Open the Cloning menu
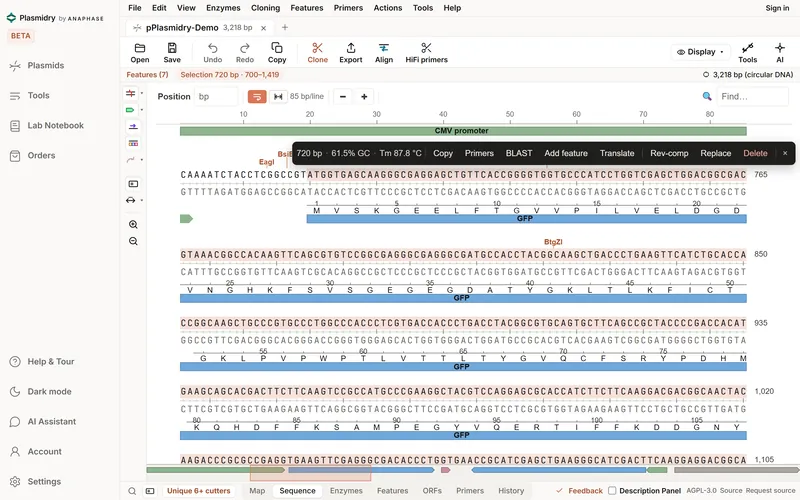The height and width of the screenshot is (500, 800). [x=265, y=8]
